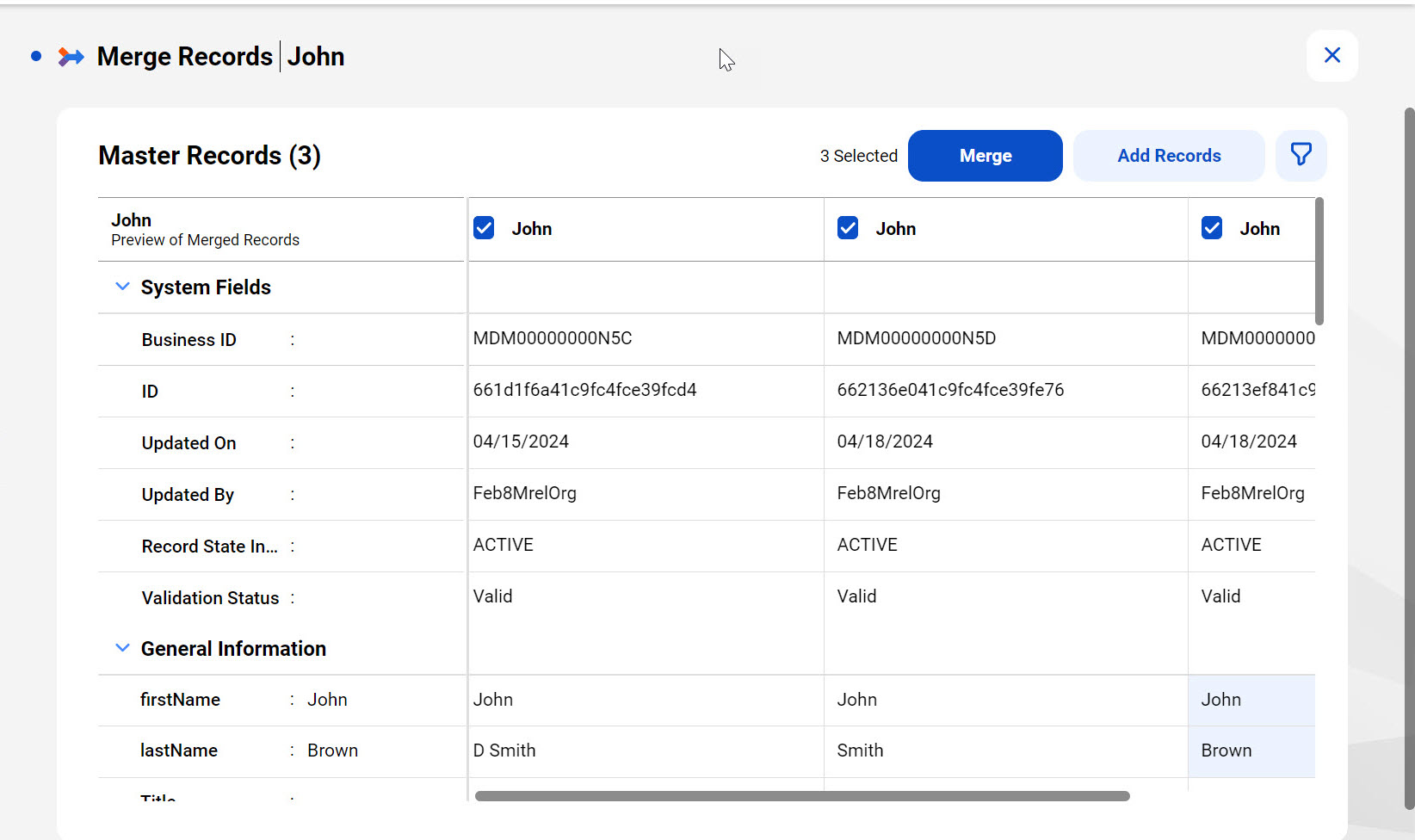Uncheck the John record with ID MDM00000000N5C
Image resolution: width=1415 pixels, height=840 pixels.
coord(484,228)
